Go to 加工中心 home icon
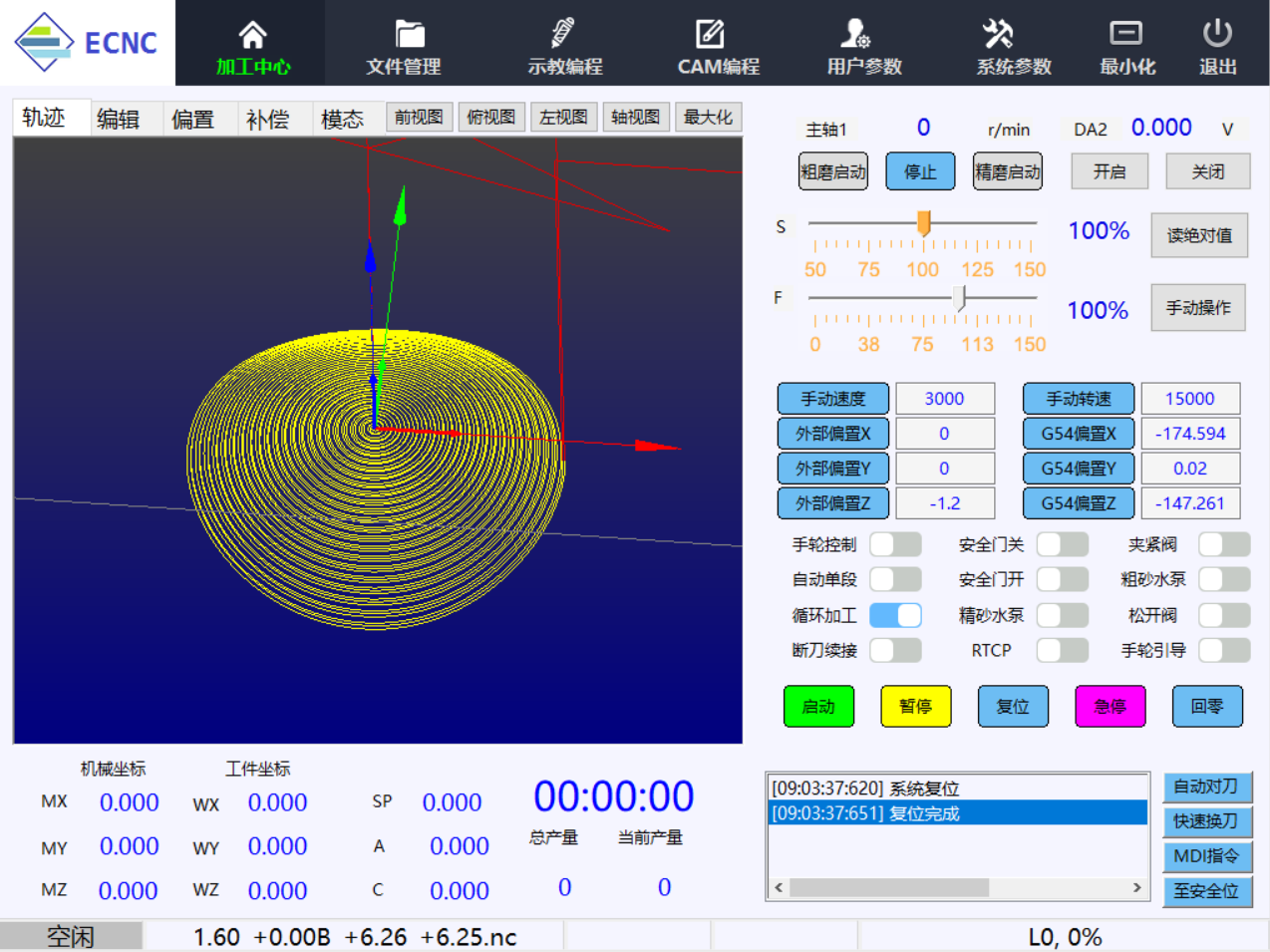The height and width of the screenshot is (952, 1270). 253,36
